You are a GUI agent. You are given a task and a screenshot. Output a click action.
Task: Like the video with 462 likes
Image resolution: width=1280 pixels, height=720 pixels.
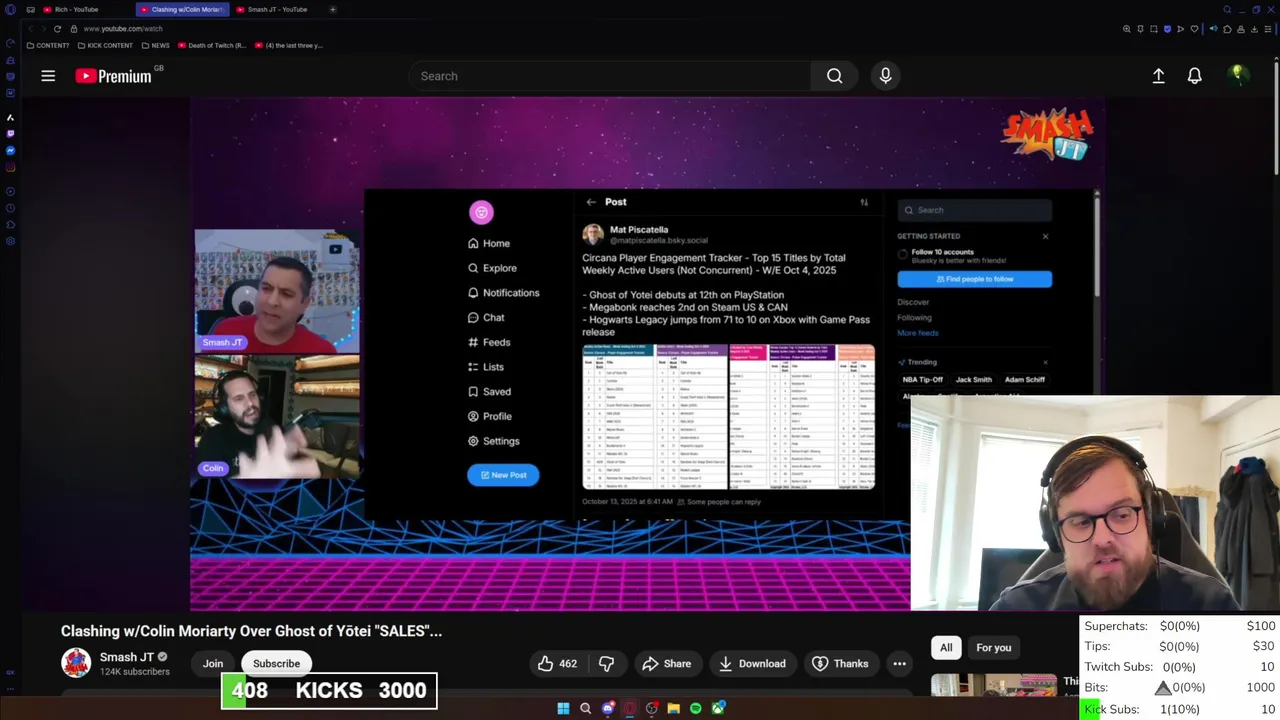(557, 664)
